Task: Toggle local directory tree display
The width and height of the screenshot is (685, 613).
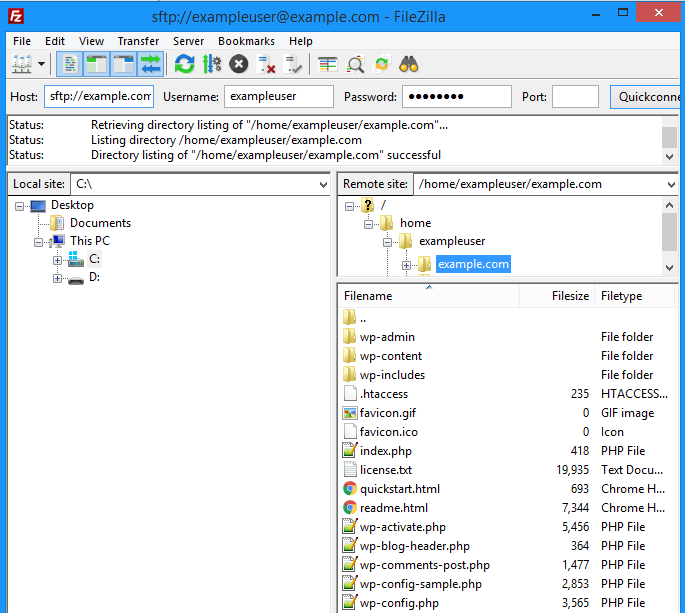Action: (x=97, y=64)
